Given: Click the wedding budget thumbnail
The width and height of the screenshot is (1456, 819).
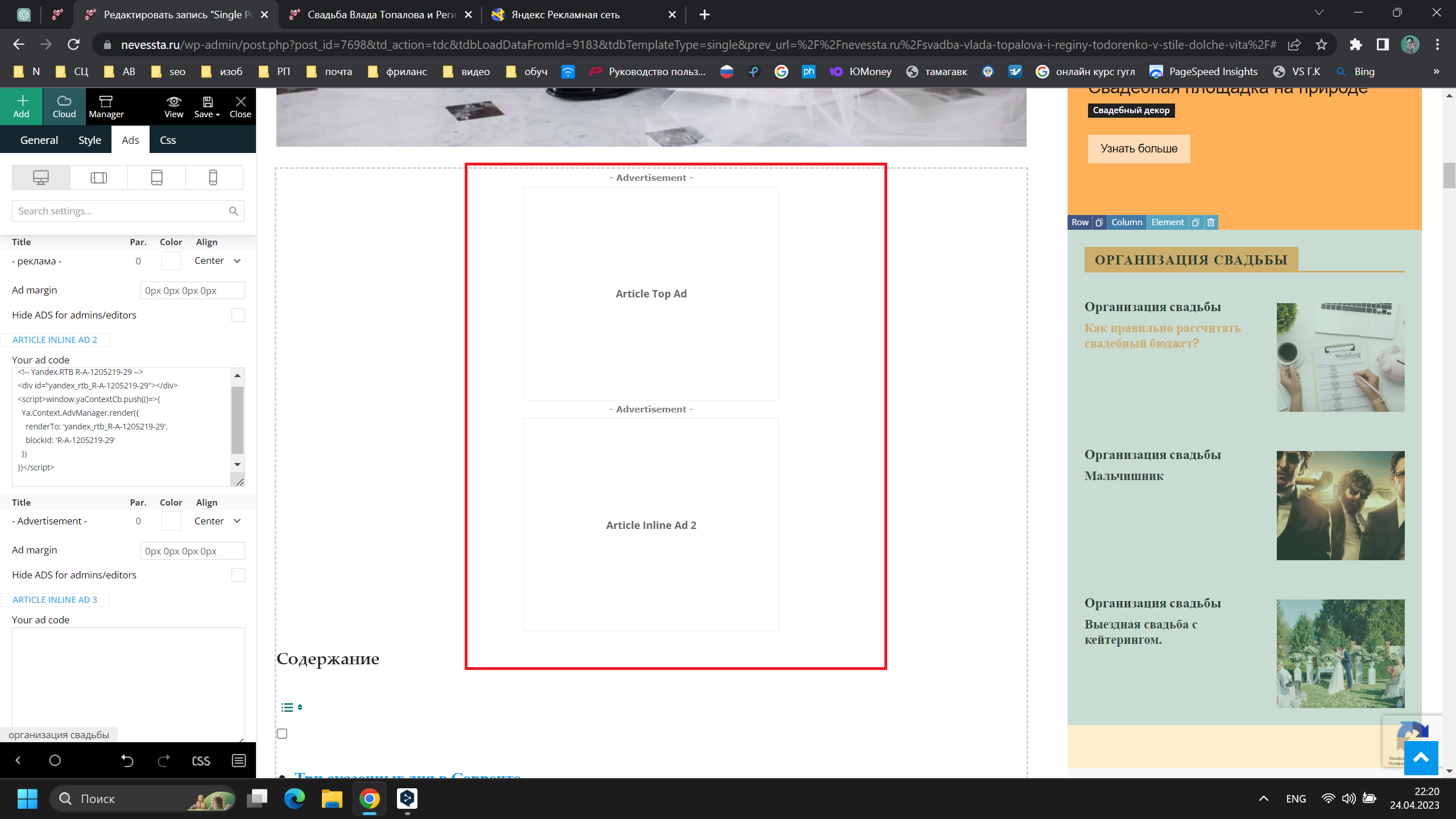Looking at the screenshot, I should tap(1341, 357).
